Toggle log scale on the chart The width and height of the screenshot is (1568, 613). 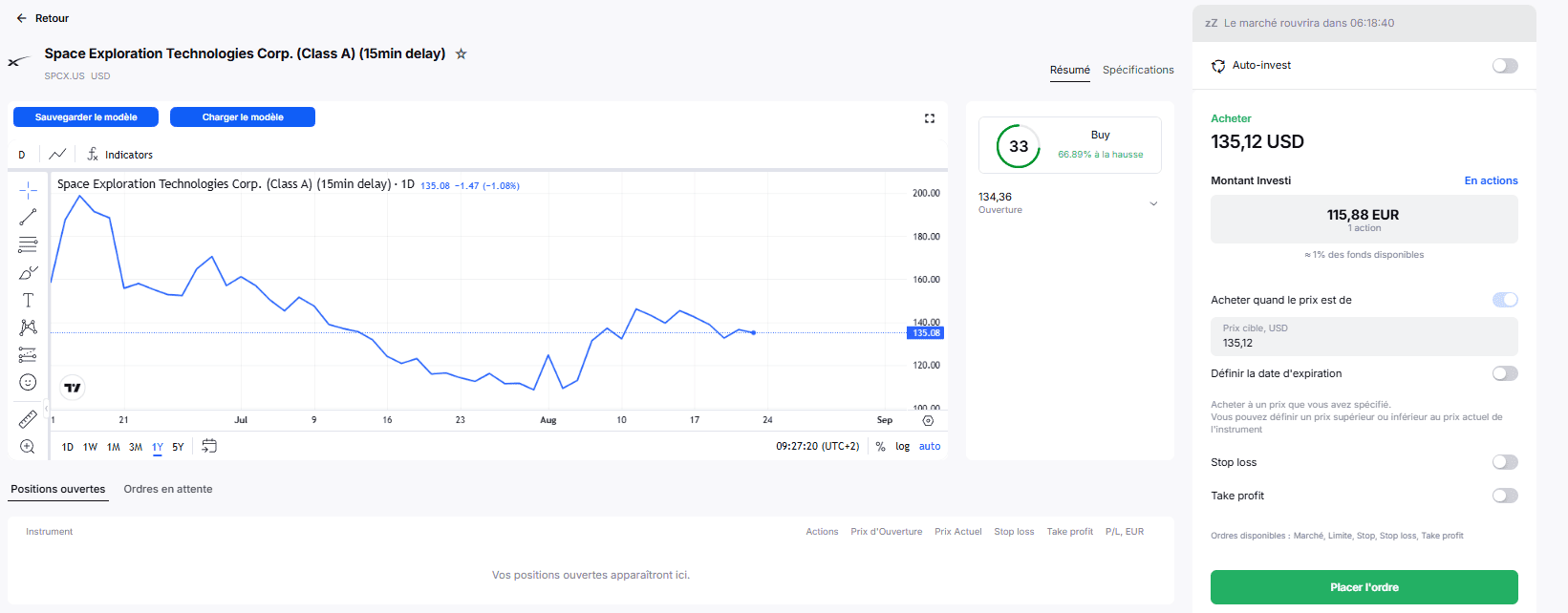pyautogui.click(x=902, y=446)
